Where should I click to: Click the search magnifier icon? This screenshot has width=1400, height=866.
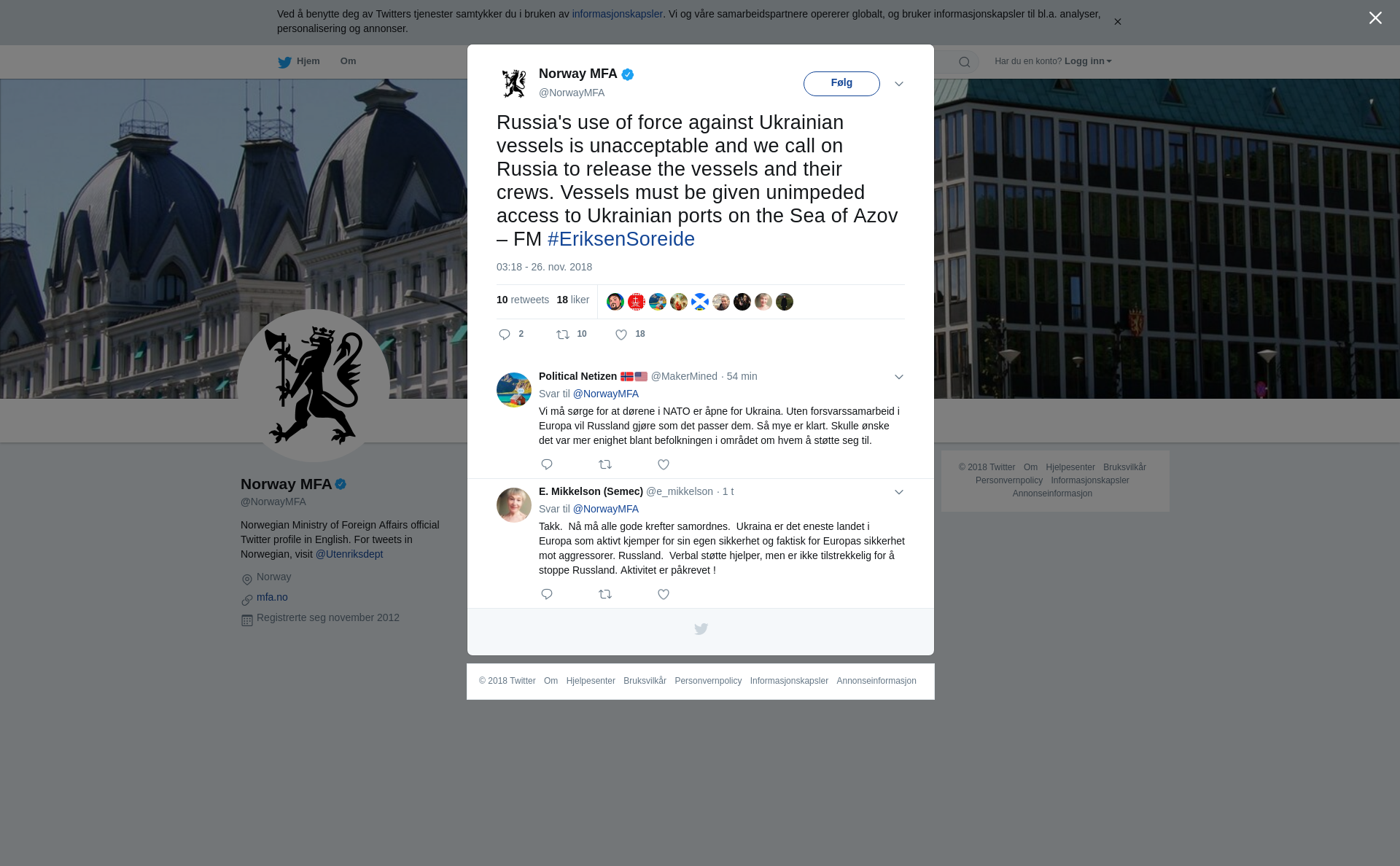pos(965,62)
